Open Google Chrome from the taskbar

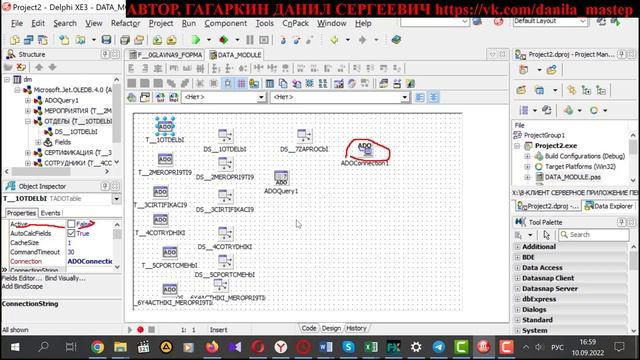pos(98,347)
